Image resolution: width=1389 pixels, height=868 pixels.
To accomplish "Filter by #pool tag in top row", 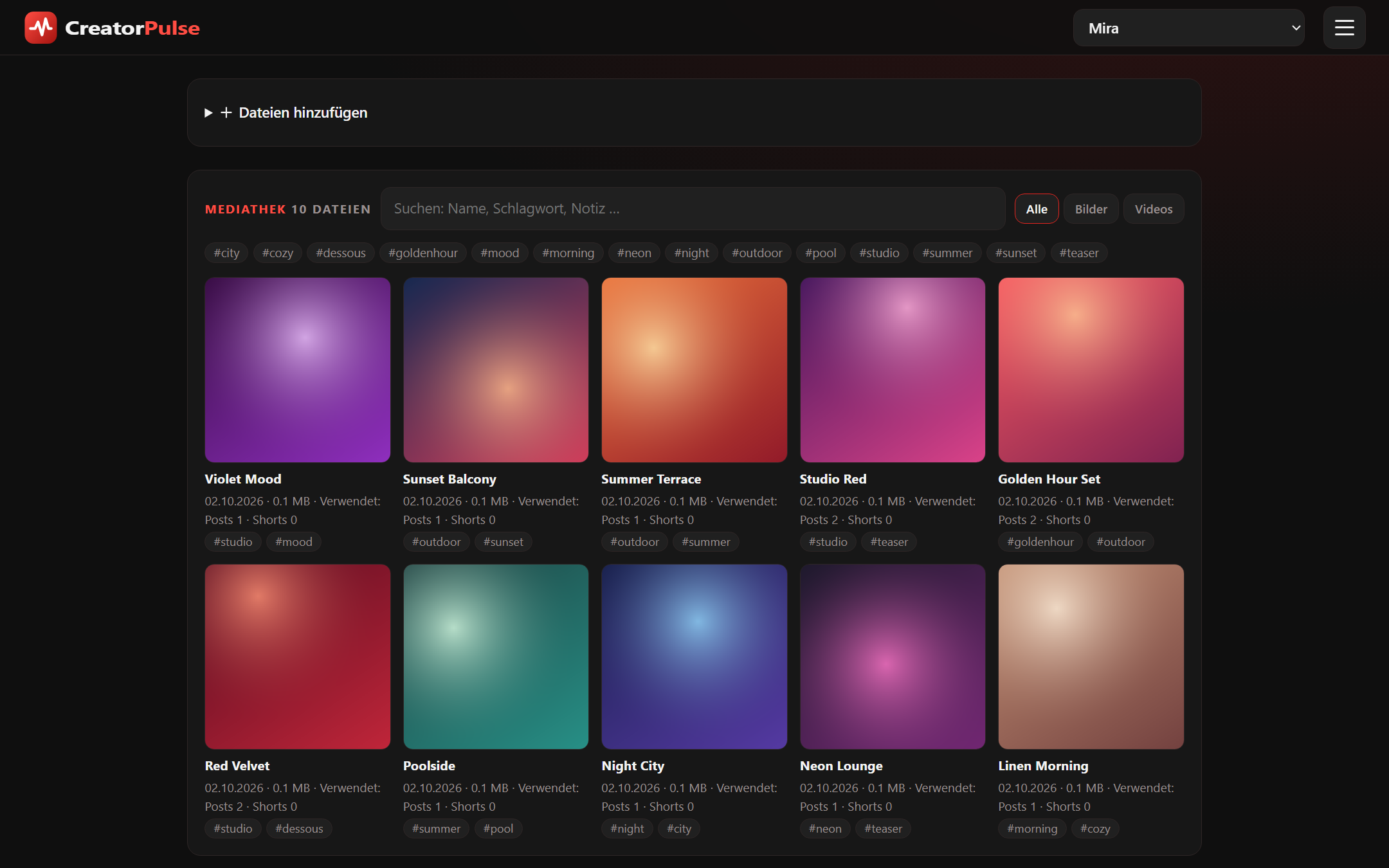I will 821,253.
